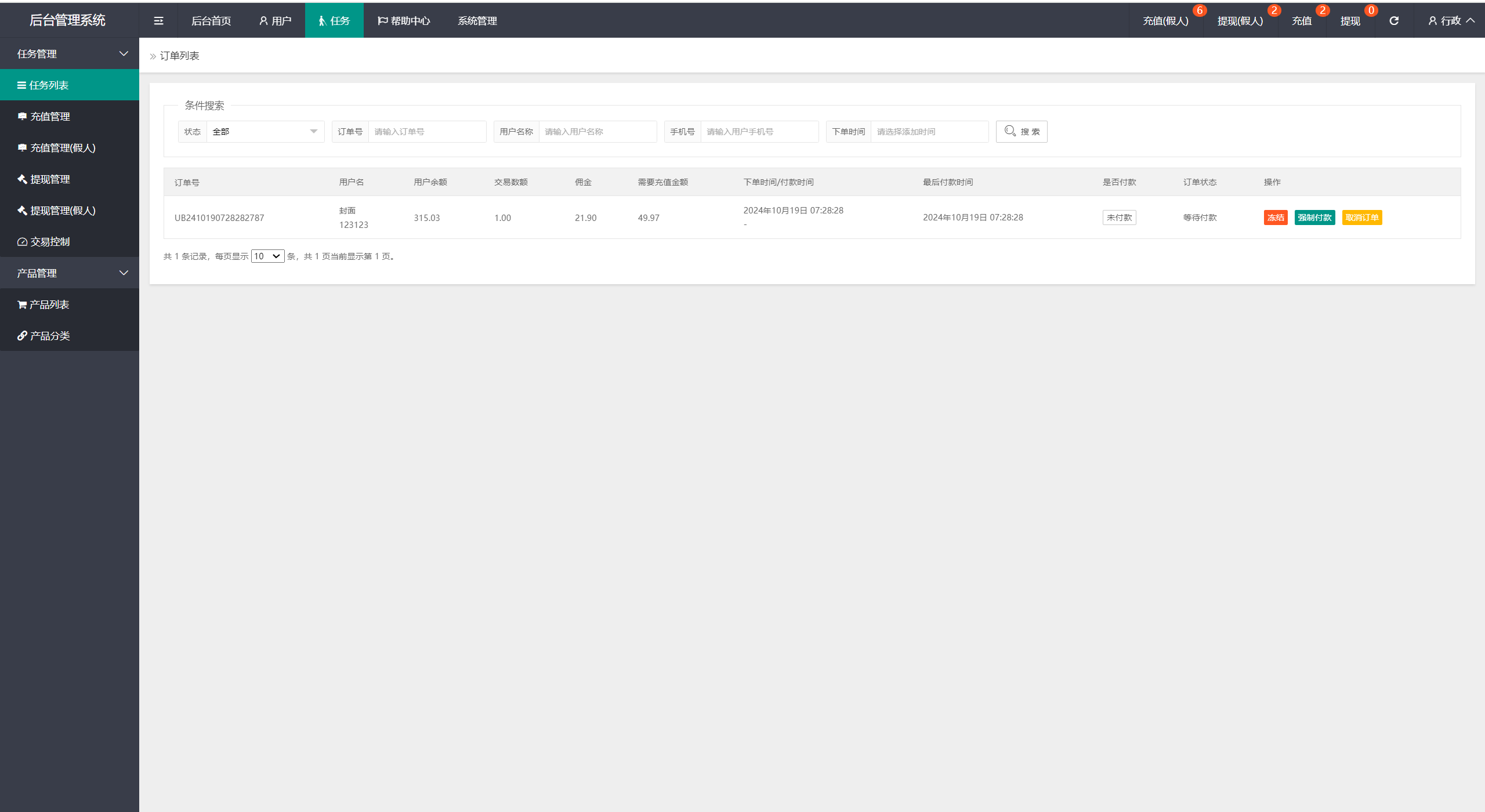Collapse the 任务管理 sidebar group

click(70, 54)
